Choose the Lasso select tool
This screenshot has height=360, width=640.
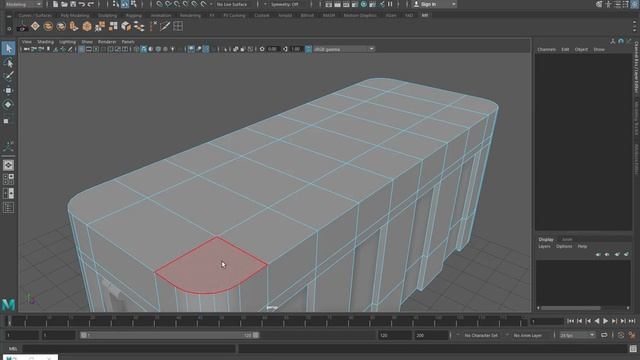(8, 62)
